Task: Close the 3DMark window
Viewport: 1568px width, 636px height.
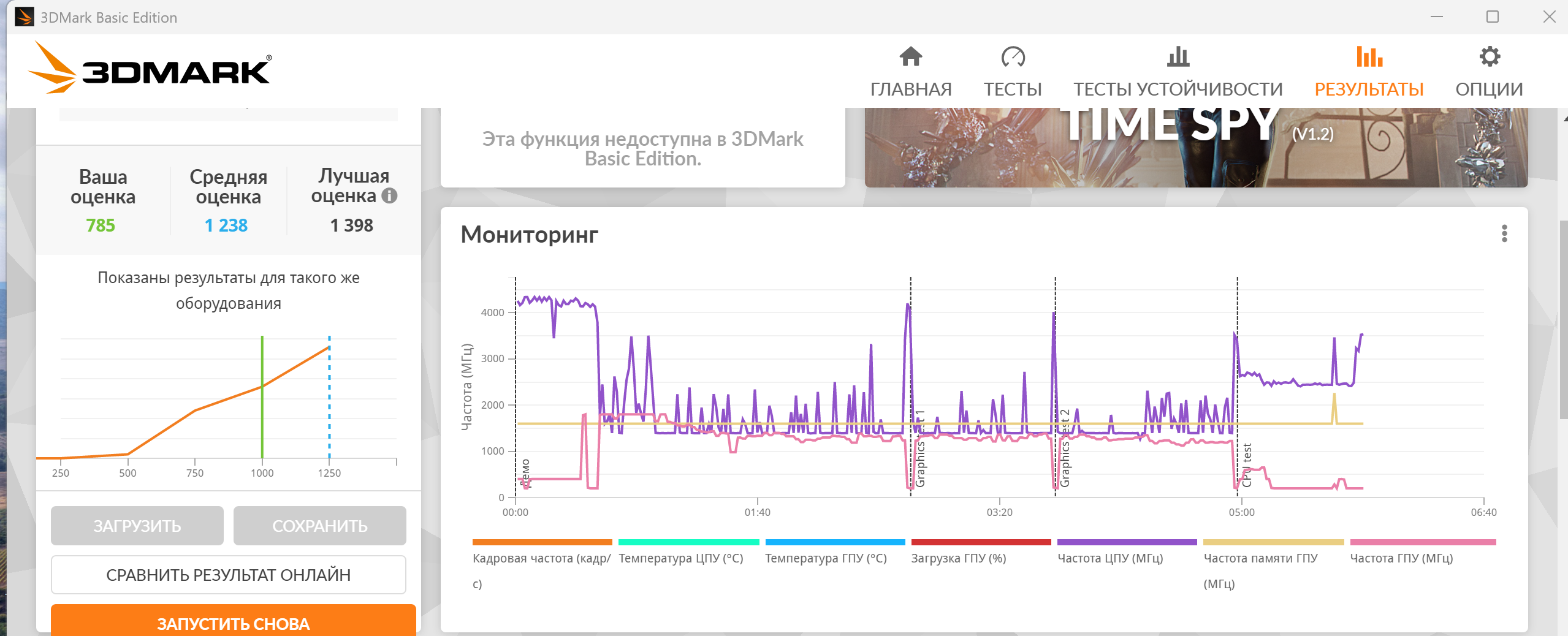Action: click(x=1549, y=17)
